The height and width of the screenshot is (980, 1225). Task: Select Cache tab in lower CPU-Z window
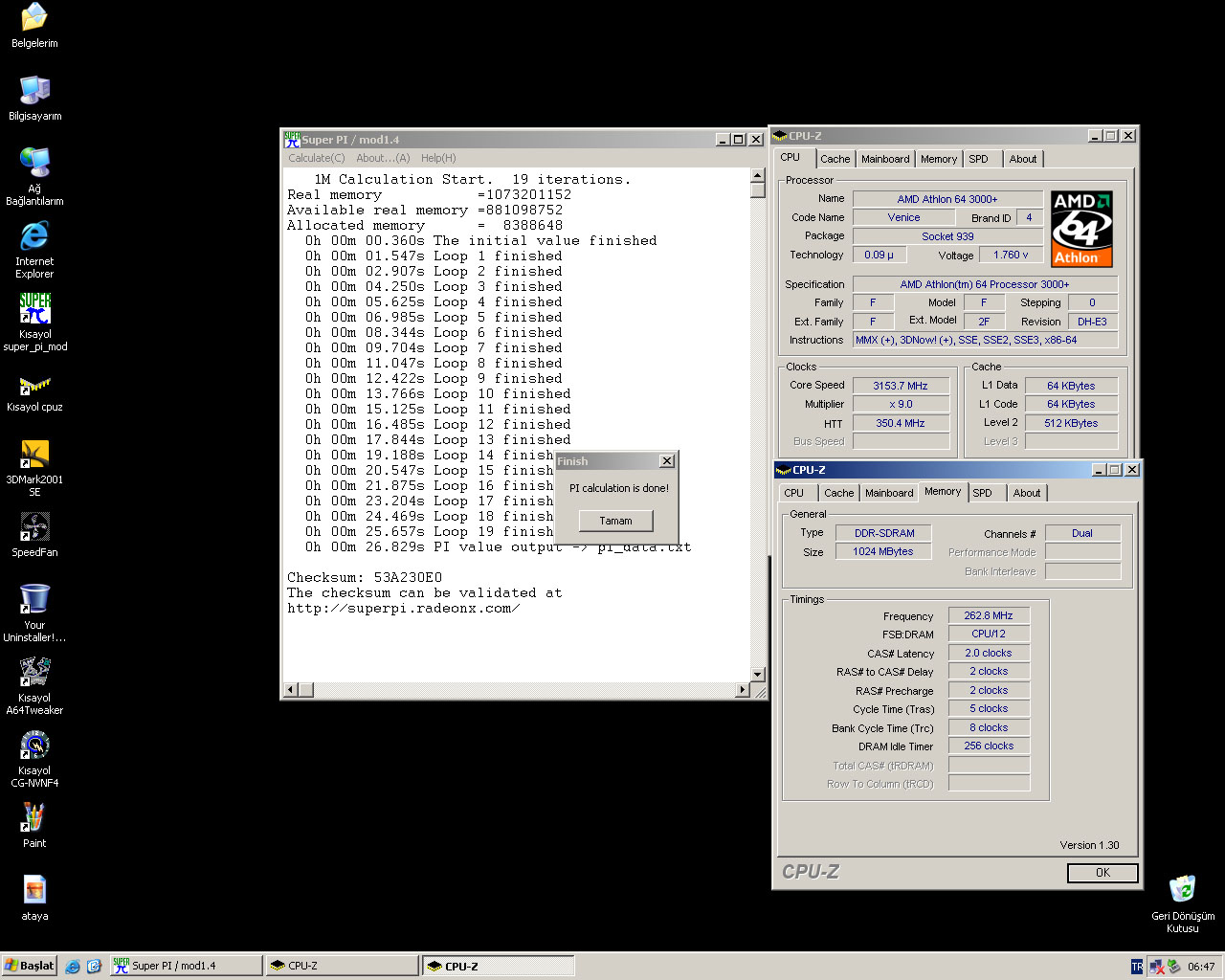click(x=839, y=493)
